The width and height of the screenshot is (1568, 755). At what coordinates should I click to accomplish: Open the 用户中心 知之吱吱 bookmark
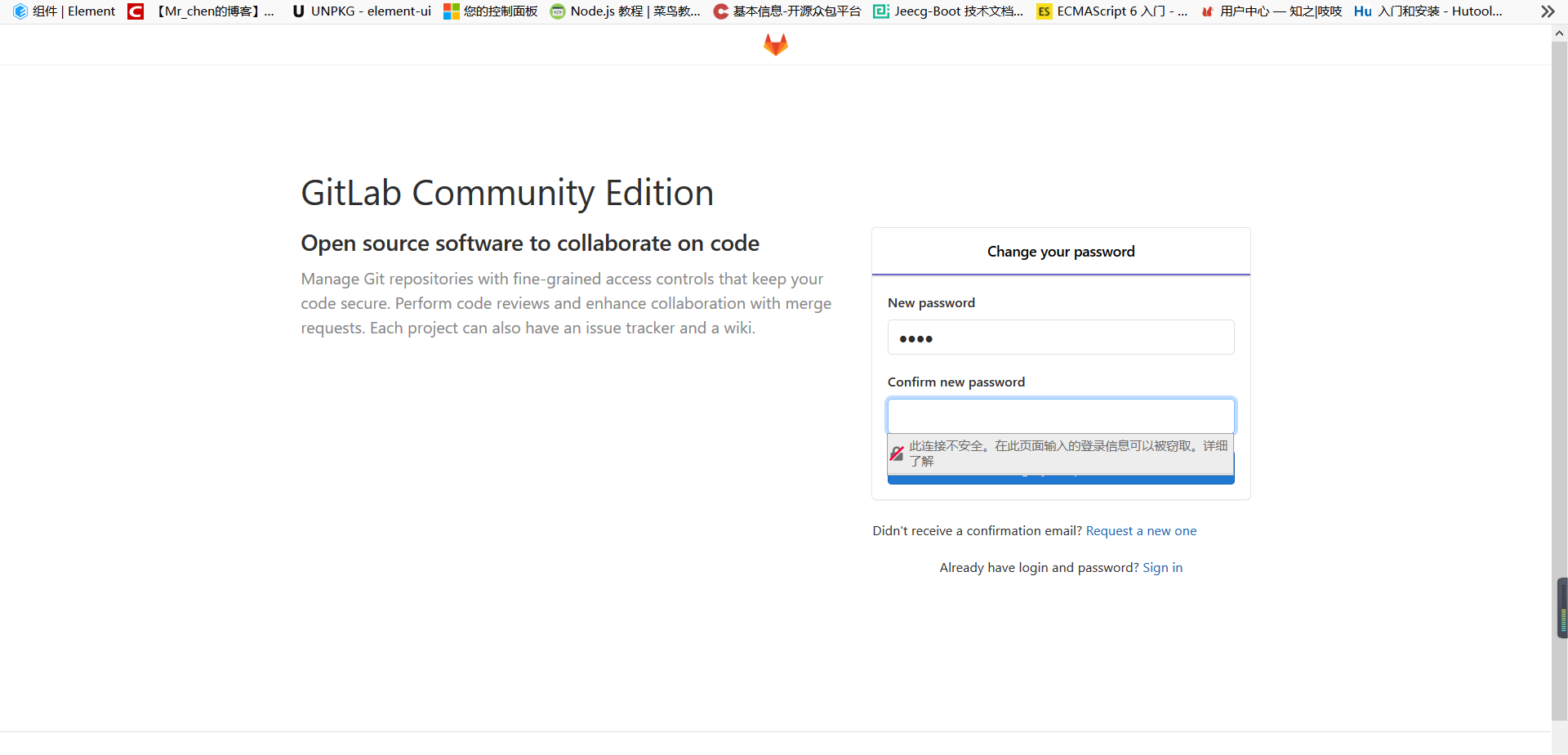[x=1272, y=11]
